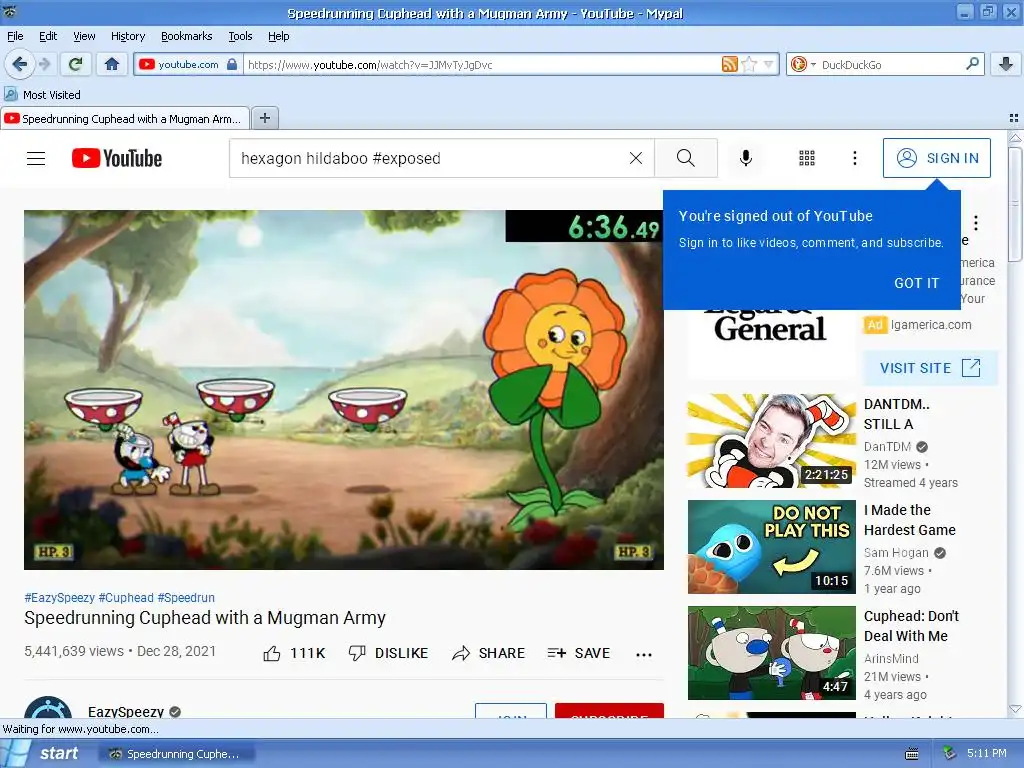Open the File menu
This screenshot has width=1024, height=768.
coord(15,36)
